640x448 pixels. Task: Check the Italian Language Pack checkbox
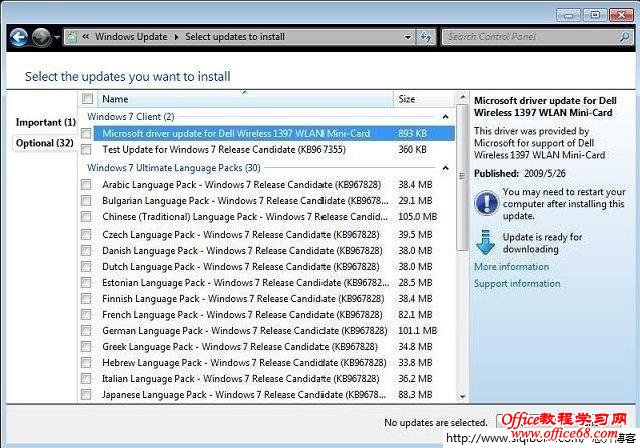[86, 379]
